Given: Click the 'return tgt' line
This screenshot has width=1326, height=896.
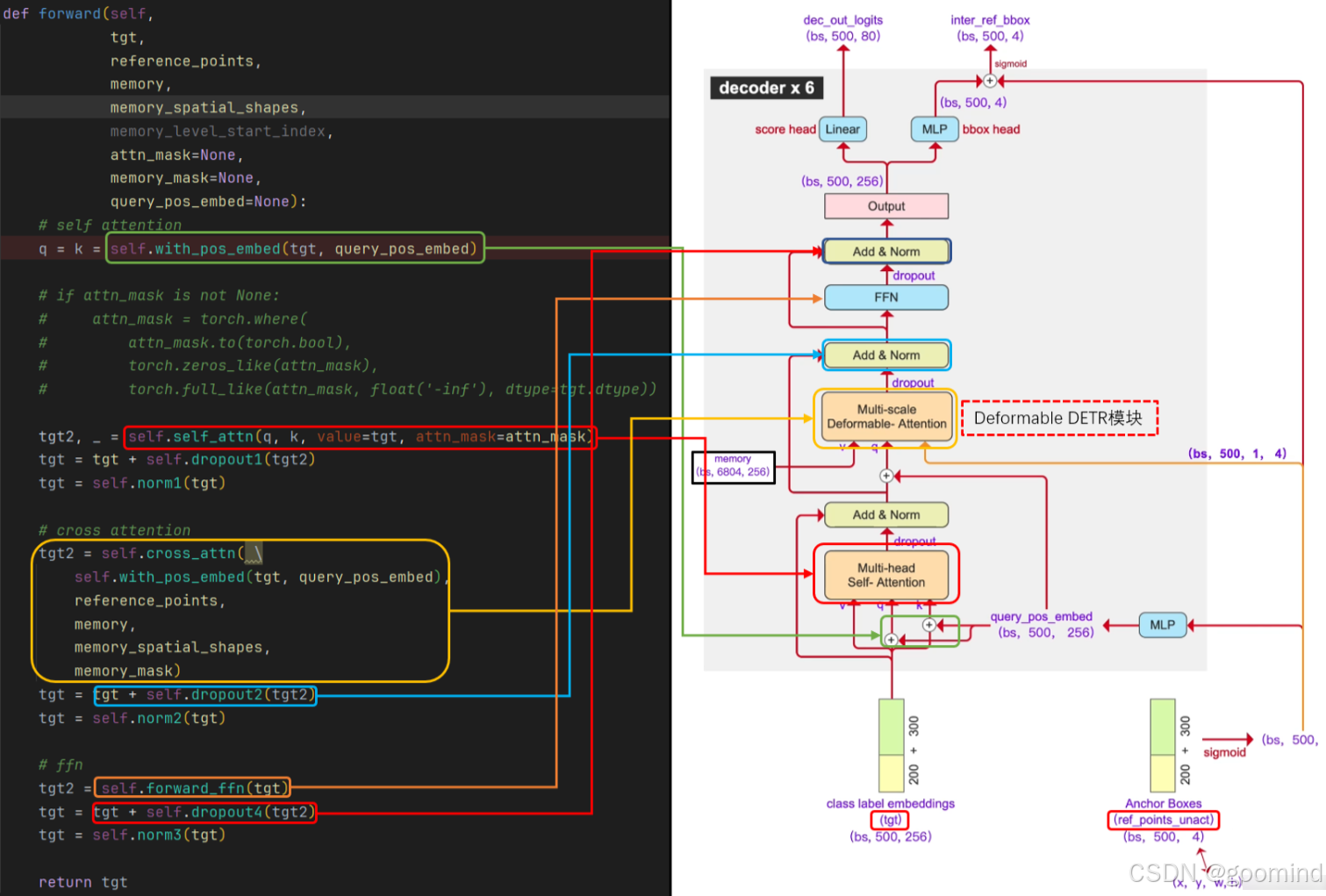Looking at the screenshot, I should coord(82,883).
